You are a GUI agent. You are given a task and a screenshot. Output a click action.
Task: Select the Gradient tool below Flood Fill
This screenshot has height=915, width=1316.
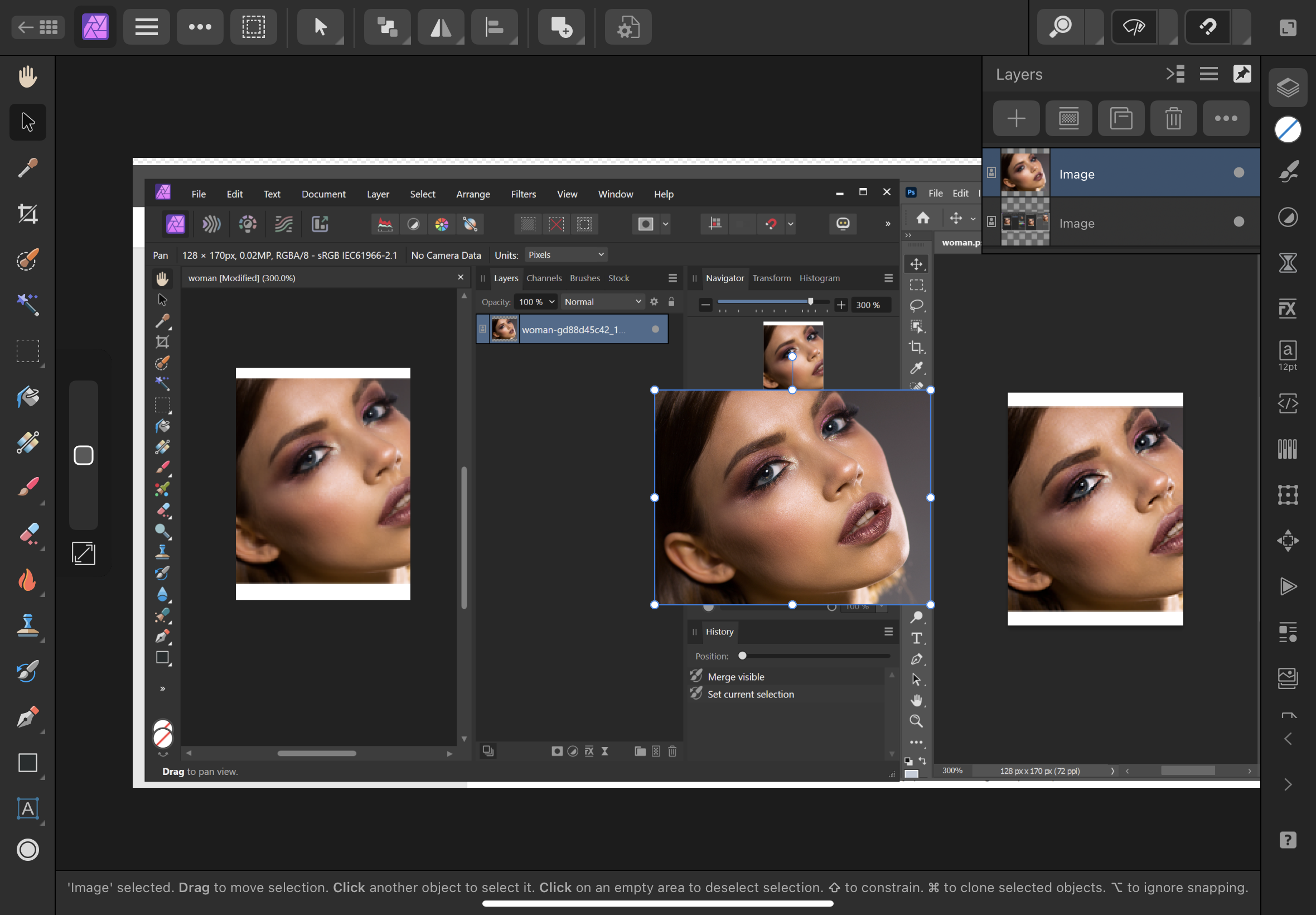click(x=27, y=442)
